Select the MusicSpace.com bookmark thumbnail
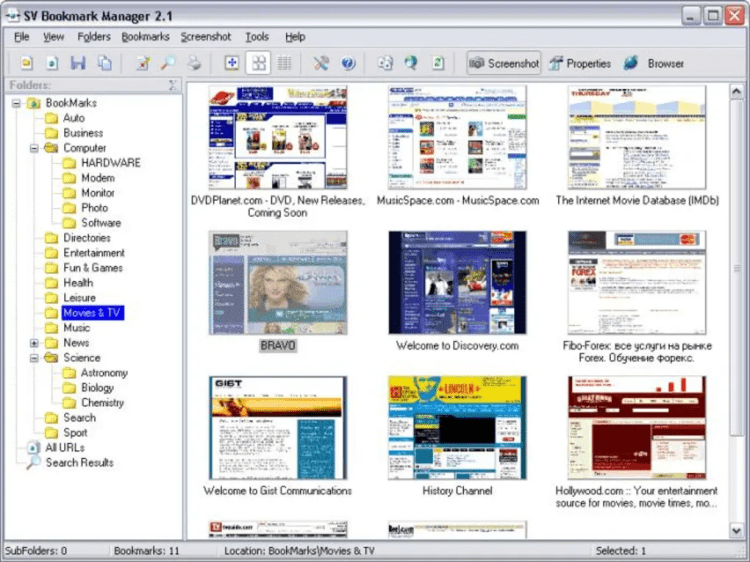This screenshot has width=750, height=562. point(457,137)
